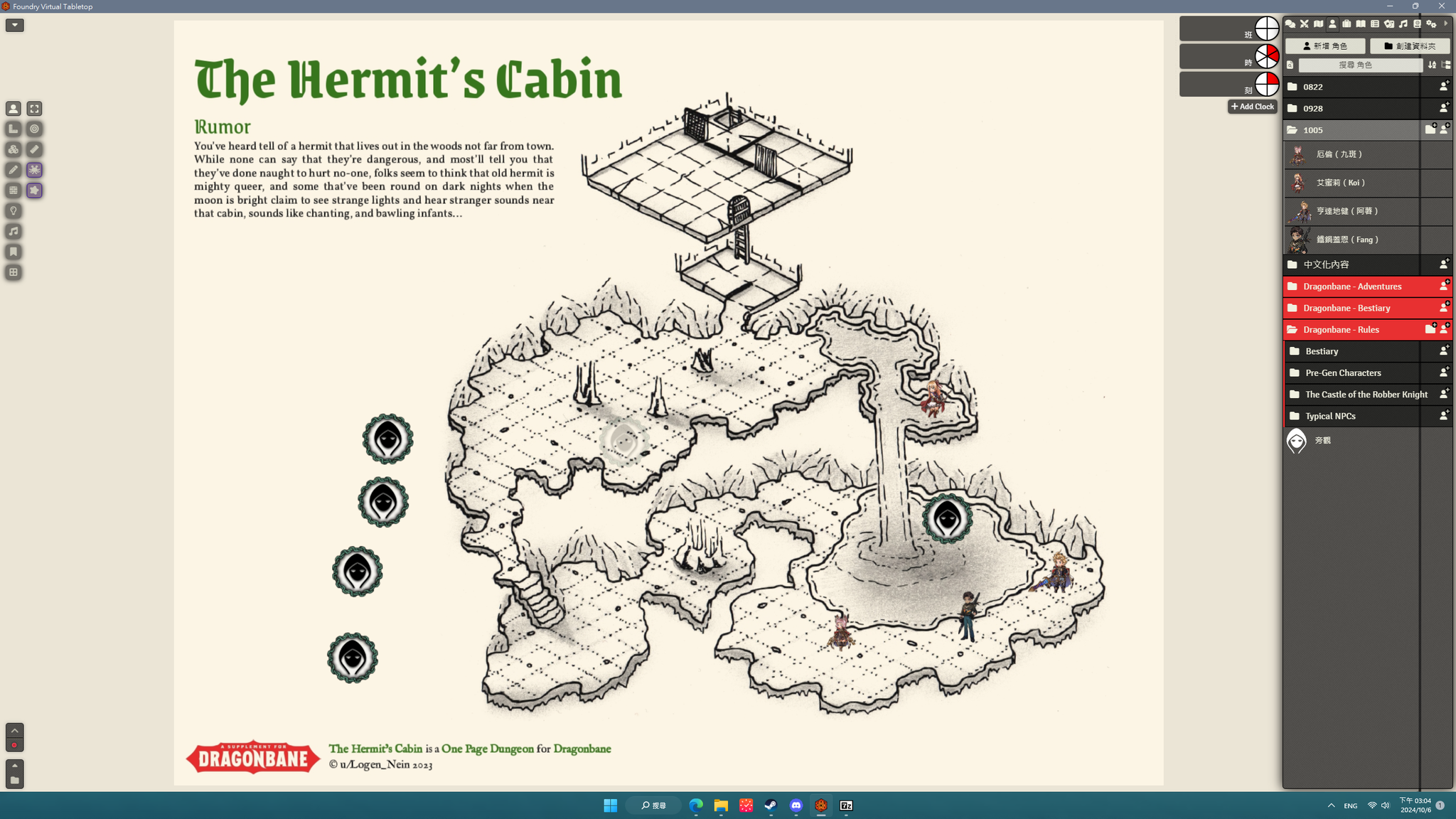Open the 旁觀 hooded actor entry
The image size is (1456, 819).
tap(1368, 441)
